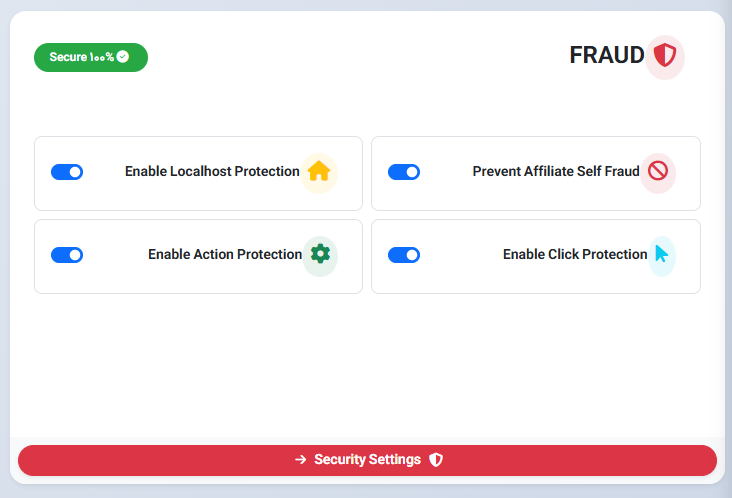Click the arrow icon before Security Settings
Viewport: 732px width, 498px height.
[301, 460]
